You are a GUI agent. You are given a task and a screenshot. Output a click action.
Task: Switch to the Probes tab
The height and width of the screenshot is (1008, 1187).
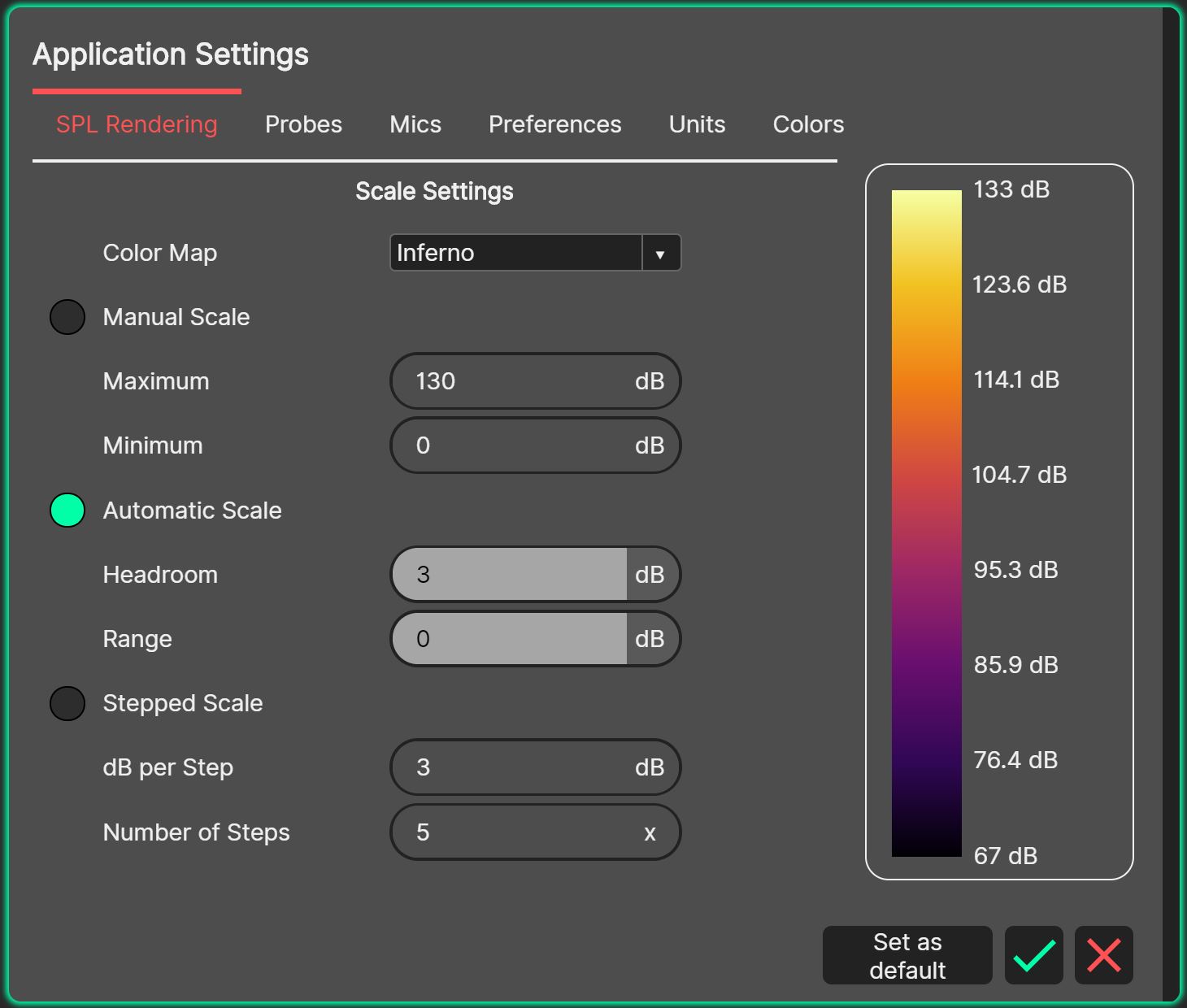[x=302, y=124]
